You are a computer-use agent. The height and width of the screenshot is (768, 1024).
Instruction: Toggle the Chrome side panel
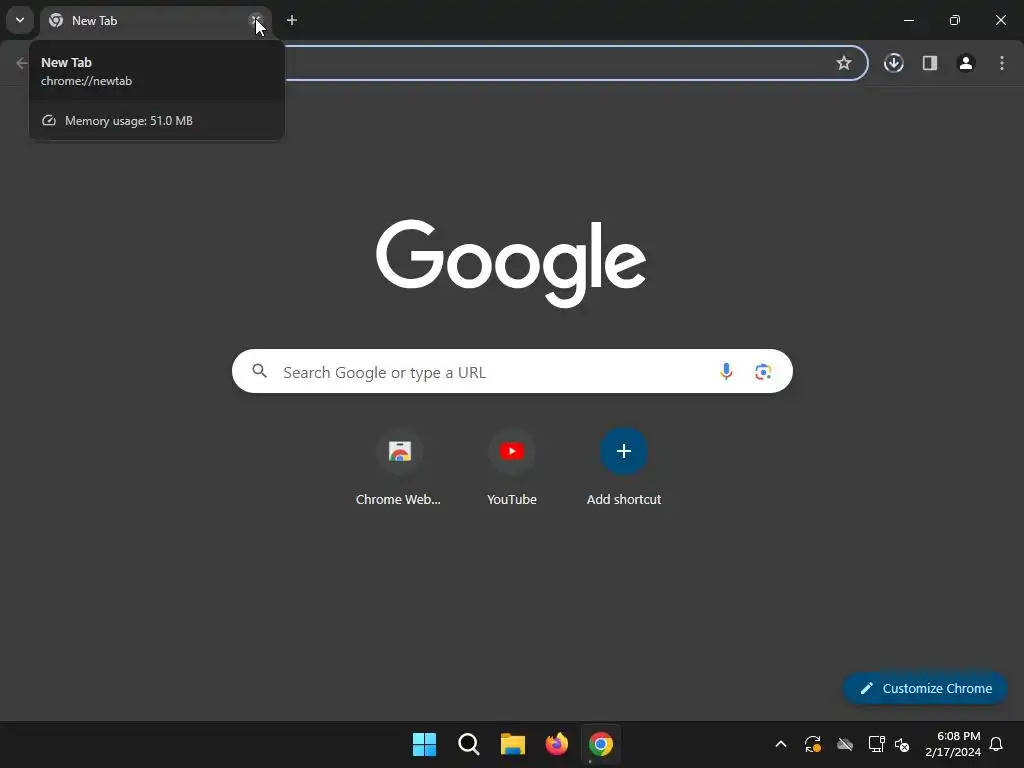930,63
